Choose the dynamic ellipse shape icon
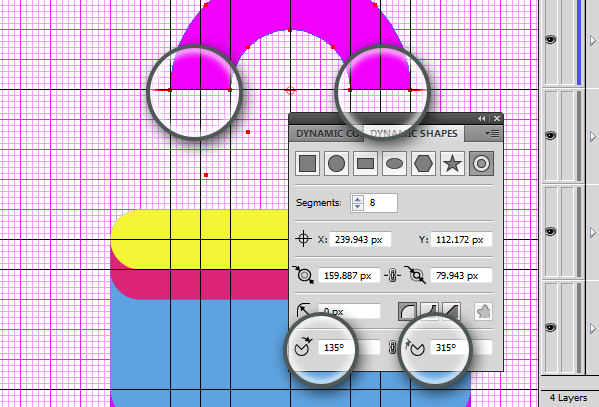Viewport: 599px width, 407px height. [395, 164]
